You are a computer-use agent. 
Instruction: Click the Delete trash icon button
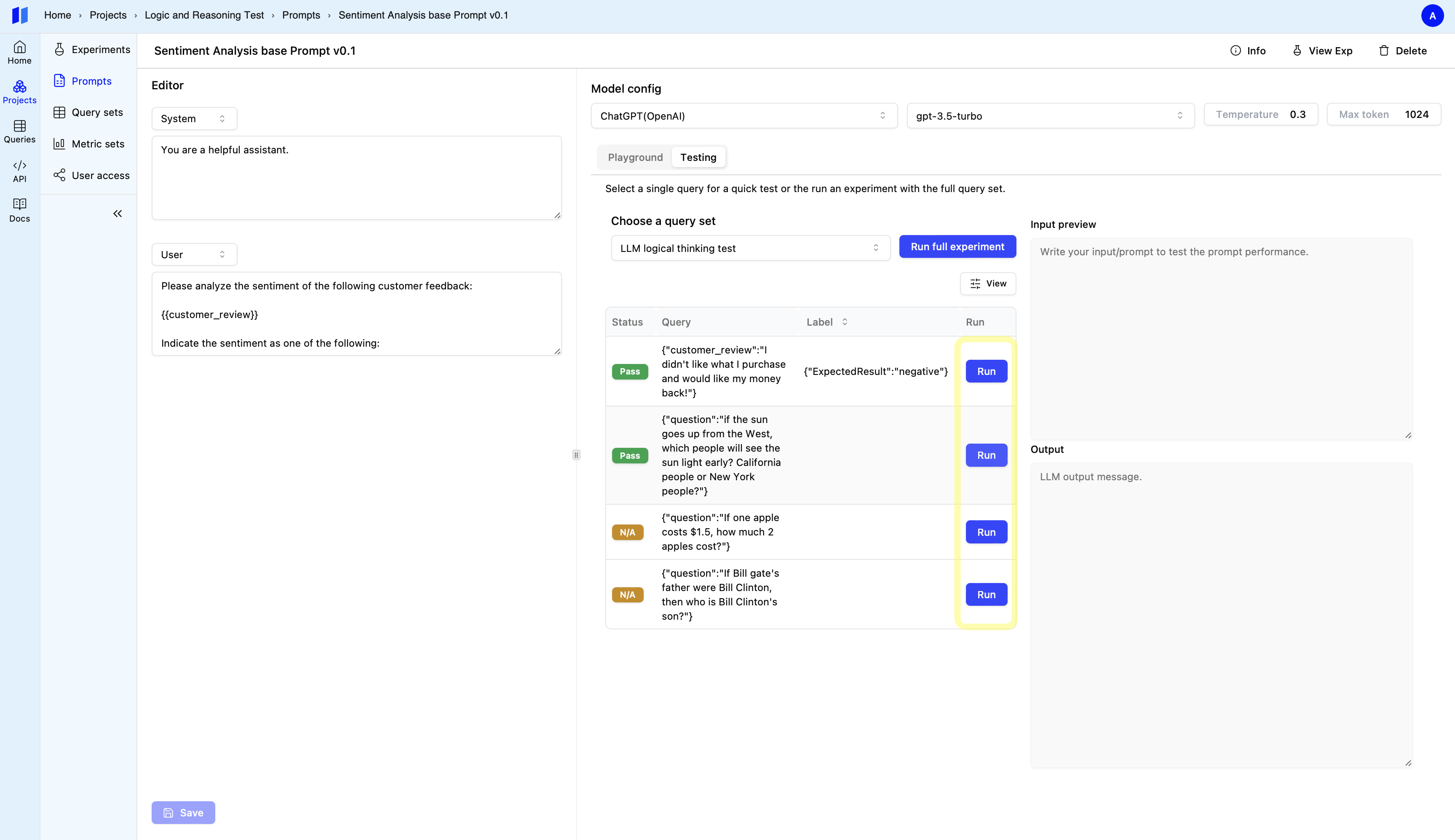point(1402,51)
